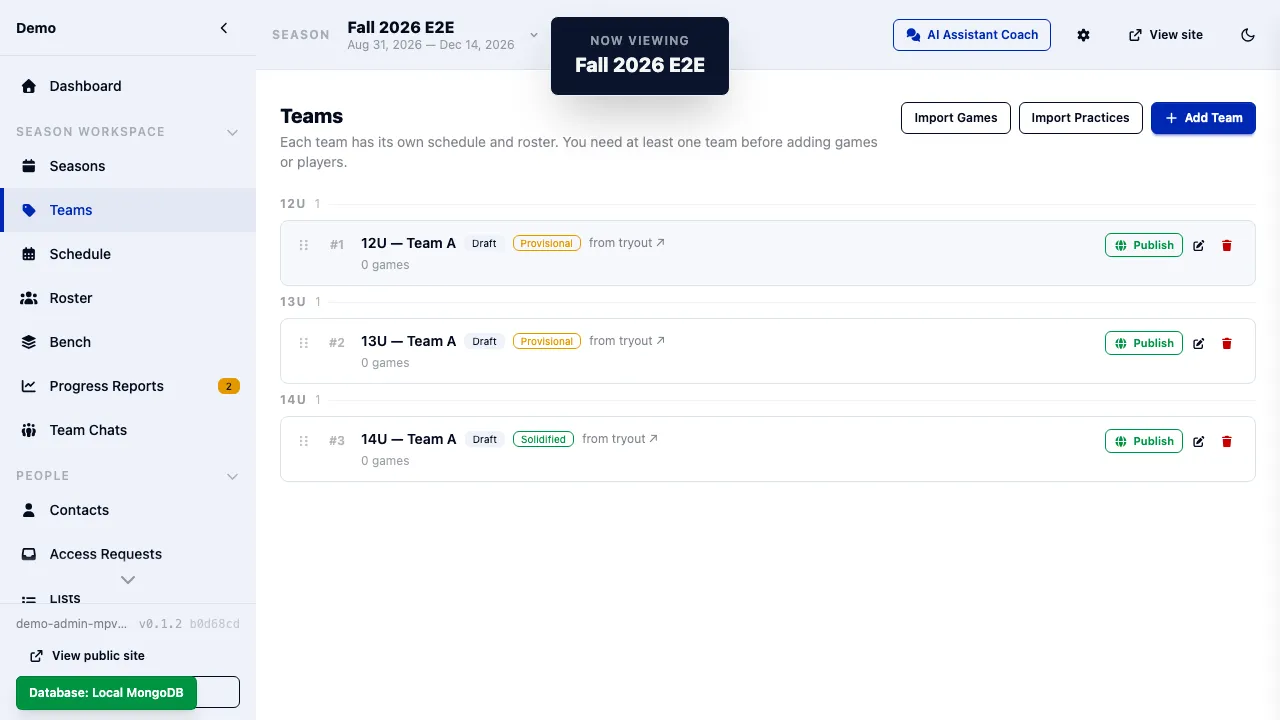Click Draft badge on 12U Team A
Viewport: 1280px width, 720px height.
(x=485, y=243)
